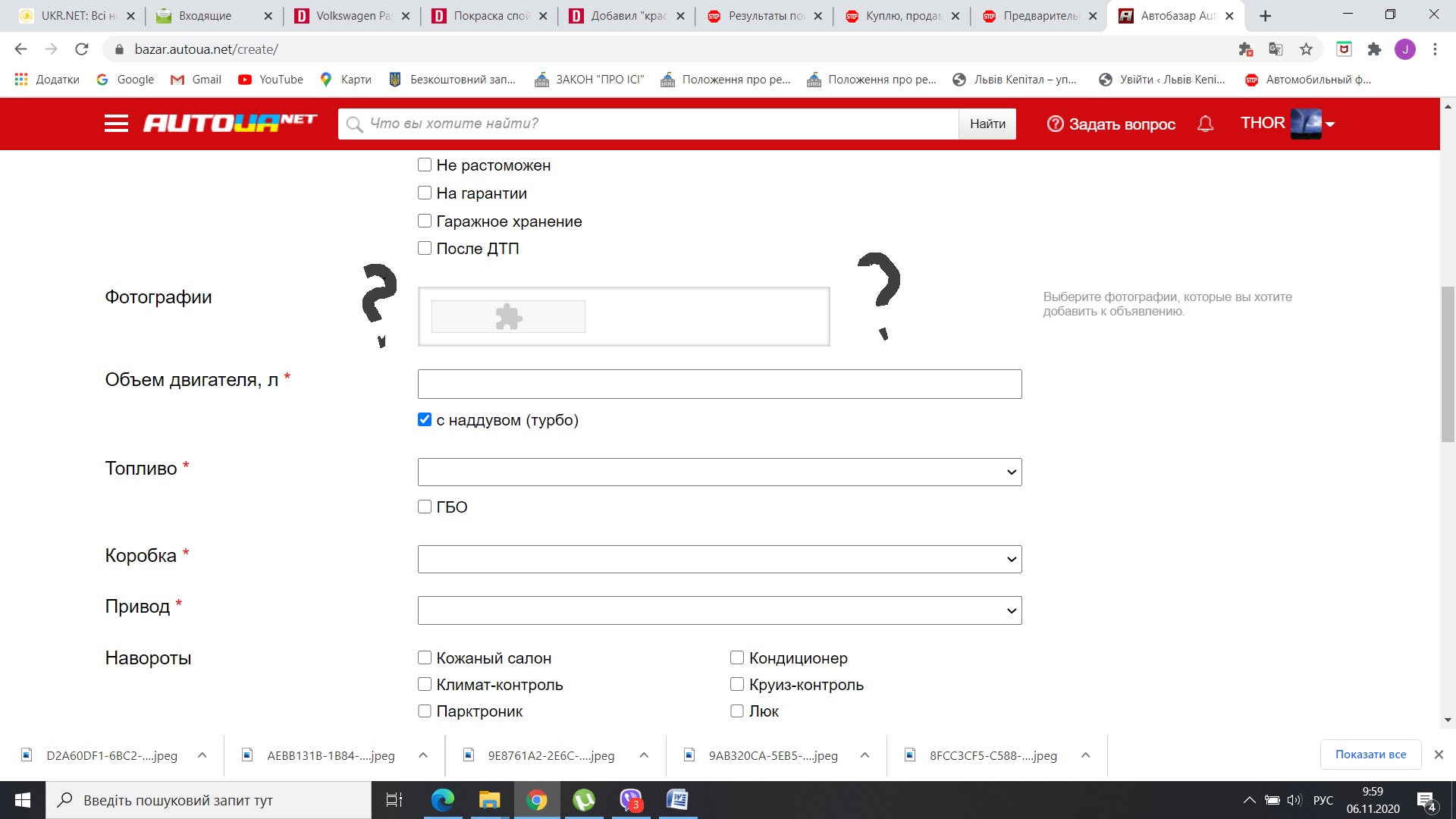Bookmark page with star icon
This screenshot has width=1456, height=819.
[x=1306, y=49]
